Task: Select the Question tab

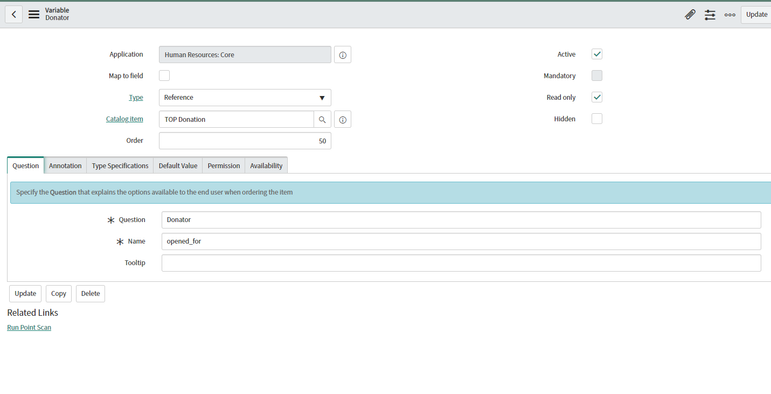Action: pyautogui.click(x=26, y=165)
